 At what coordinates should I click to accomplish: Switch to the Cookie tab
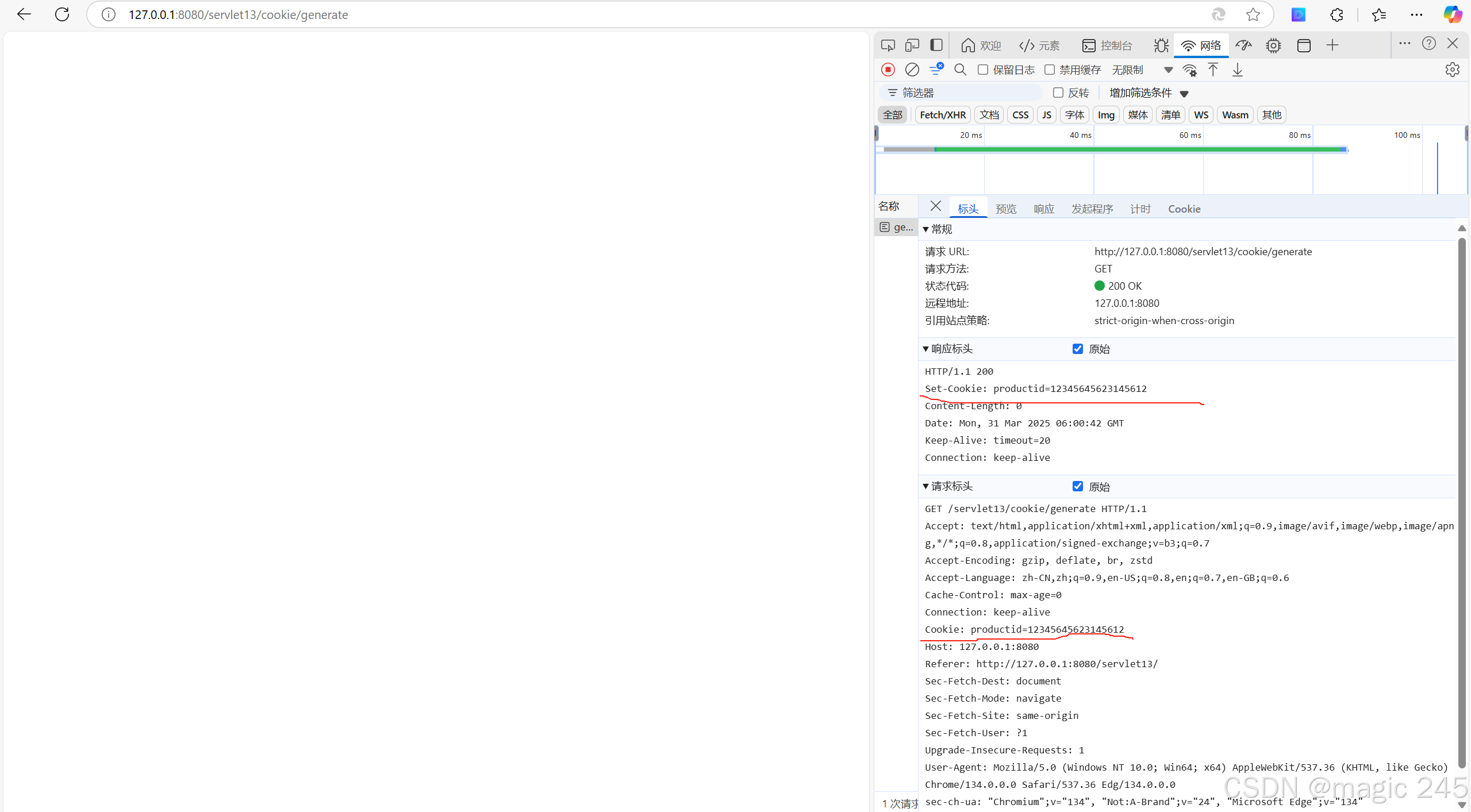click(1184, 209)
